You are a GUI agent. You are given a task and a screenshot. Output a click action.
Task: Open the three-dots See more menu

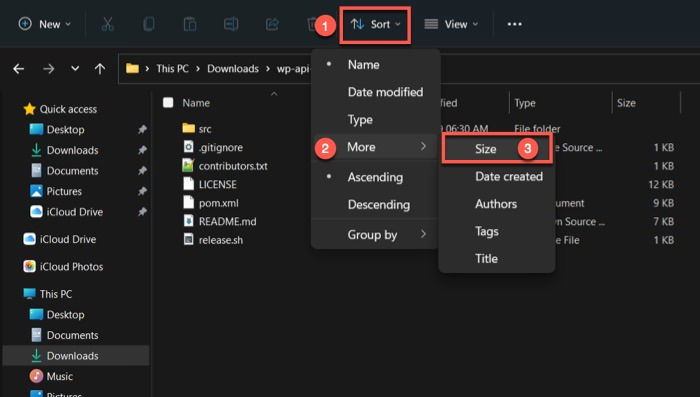coord(514,24)
